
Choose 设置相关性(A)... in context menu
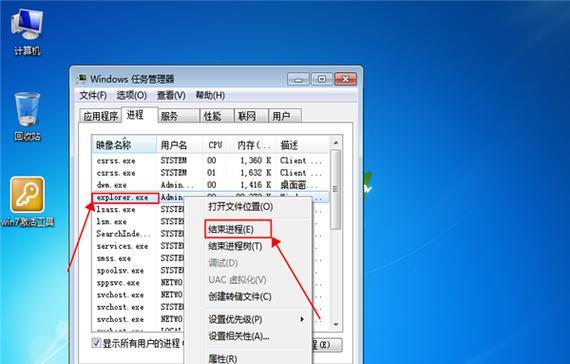pyautogui.click(x=248, y=336)
